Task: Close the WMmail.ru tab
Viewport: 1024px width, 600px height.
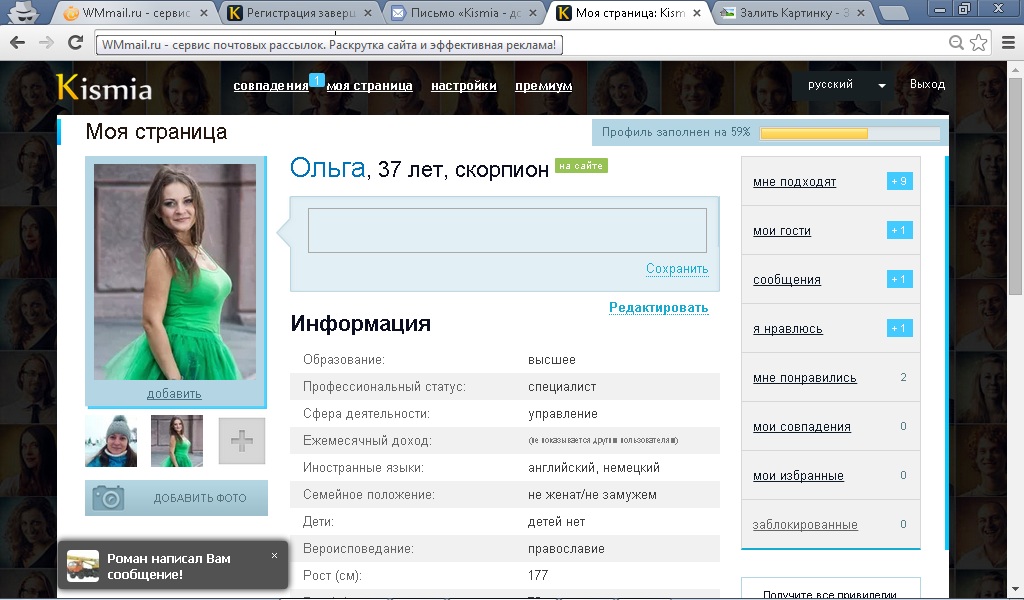Action: tap(204, 12)
